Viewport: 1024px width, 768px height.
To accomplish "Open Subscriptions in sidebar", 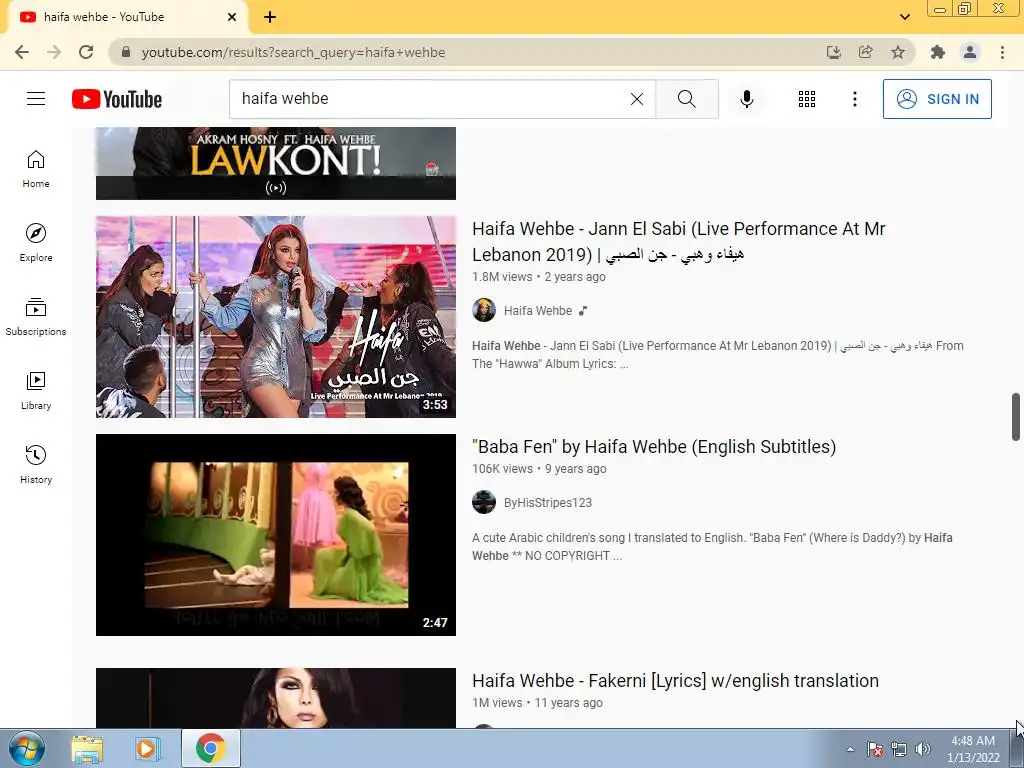I will coord(36,317).
